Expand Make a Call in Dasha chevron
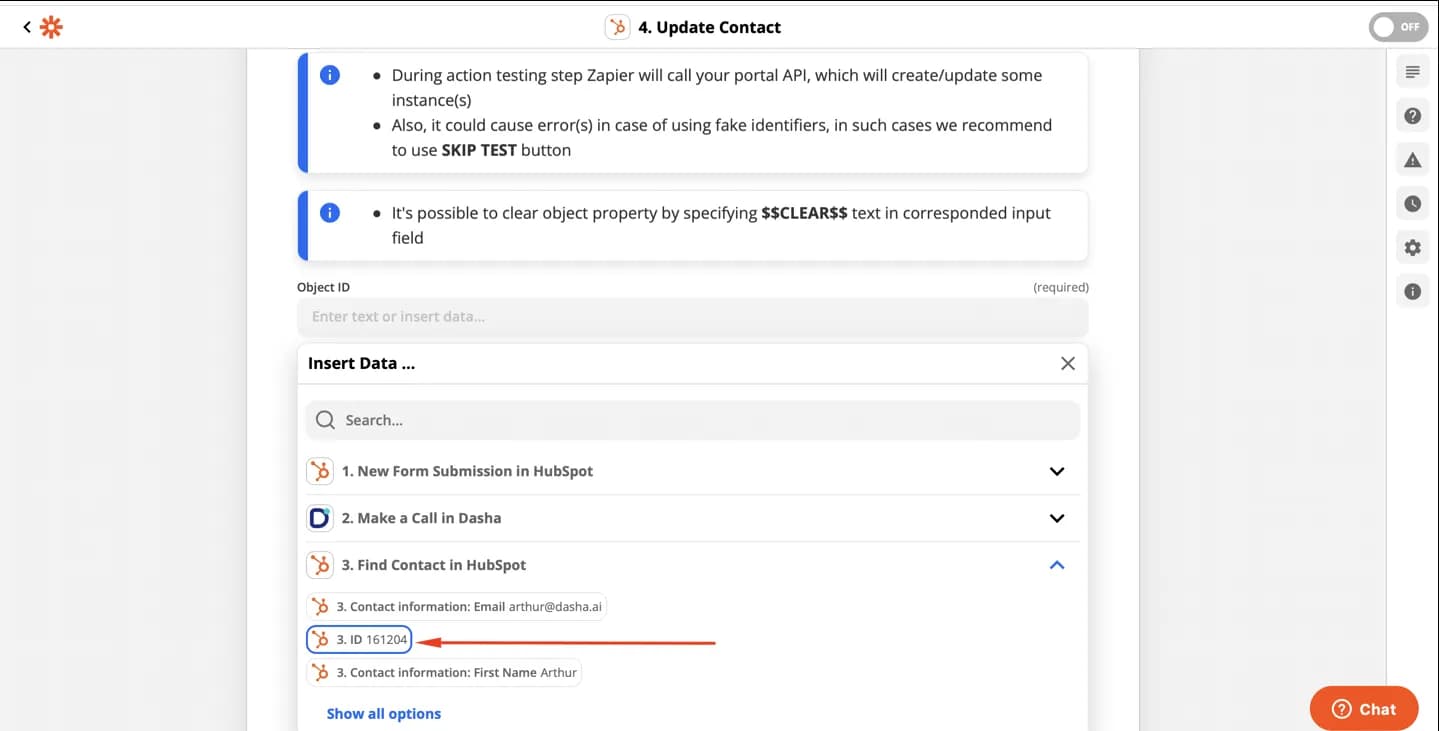 point(1057,518)
